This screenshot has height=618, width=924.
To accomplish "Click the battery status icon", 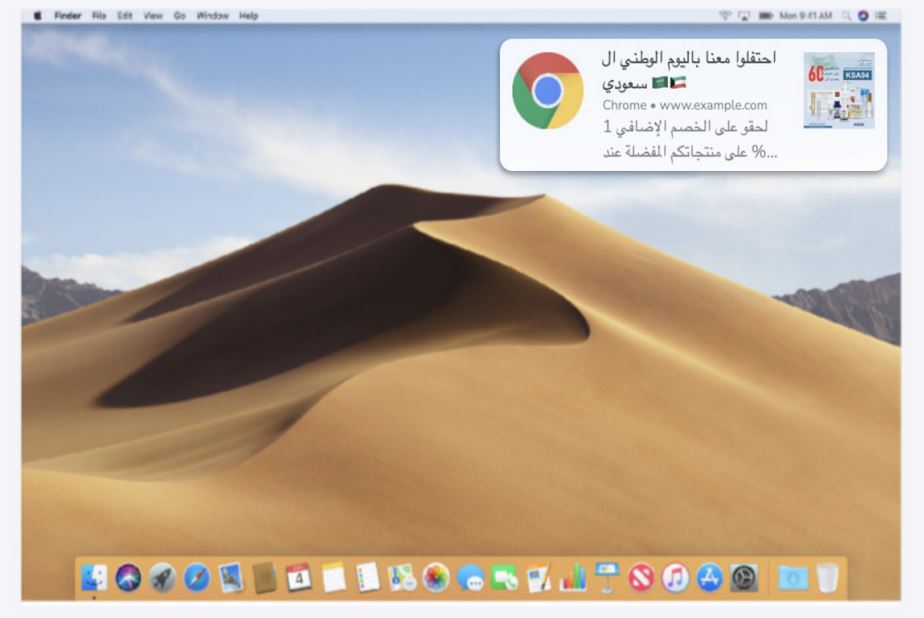I will coord(765,15).
